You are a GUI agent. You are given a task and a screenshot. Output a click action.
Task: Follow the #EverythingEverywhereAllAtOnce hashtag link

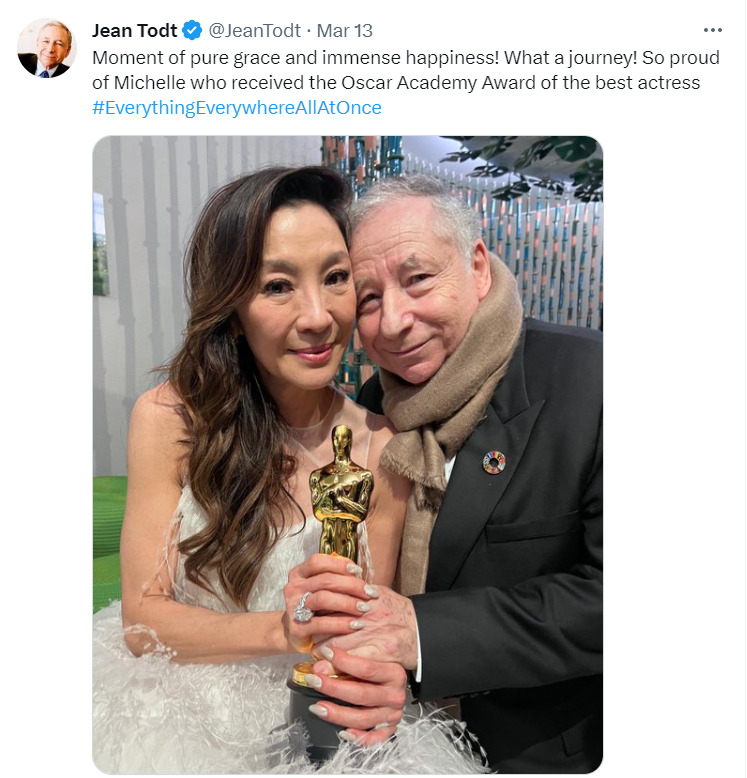pyautogui.click(x=237, y=108)
